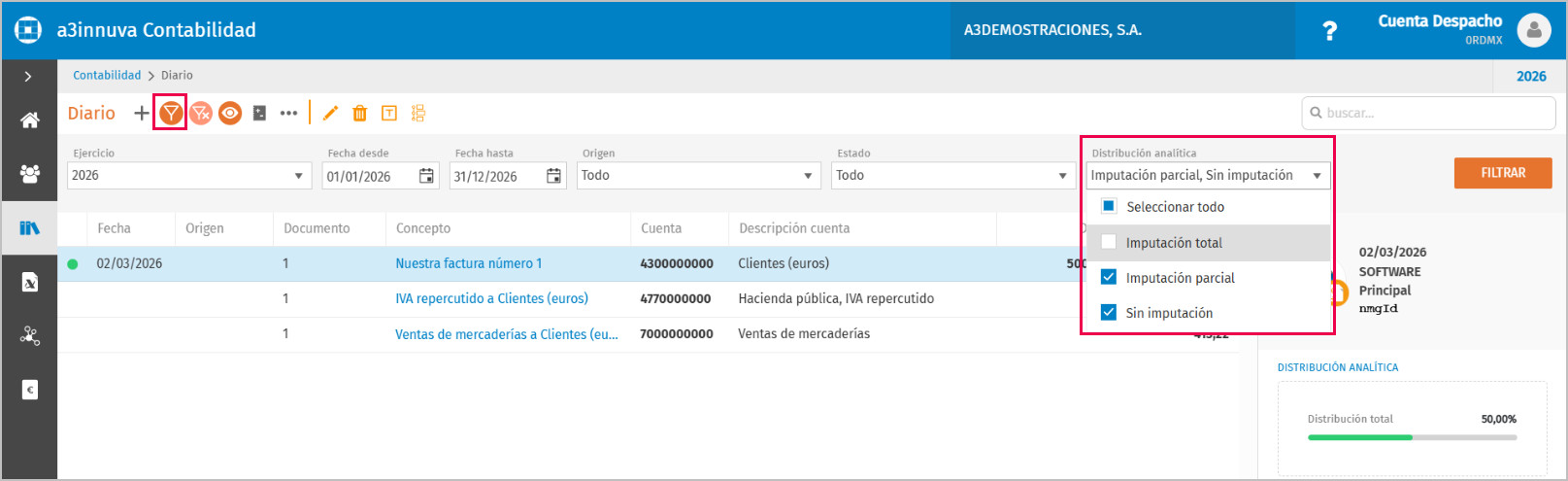
Task: Click the Descripción cuenta column header
Action: 794,228
